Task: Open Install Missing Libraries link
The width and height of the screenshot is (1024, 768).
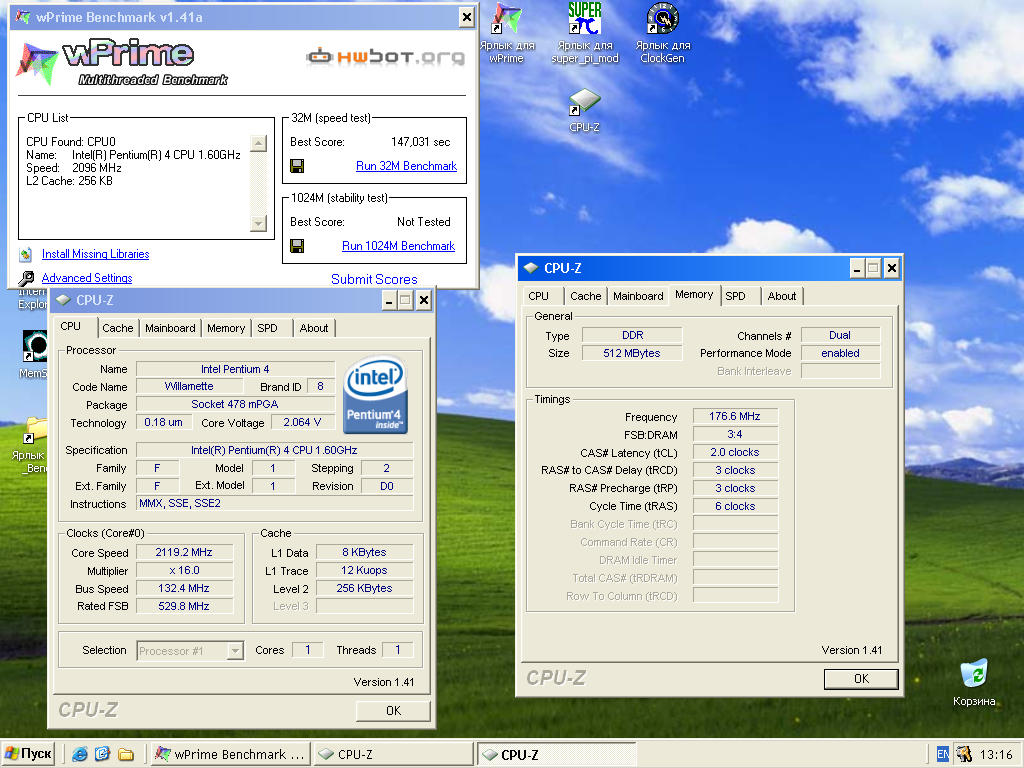Action: click(95, 254)
